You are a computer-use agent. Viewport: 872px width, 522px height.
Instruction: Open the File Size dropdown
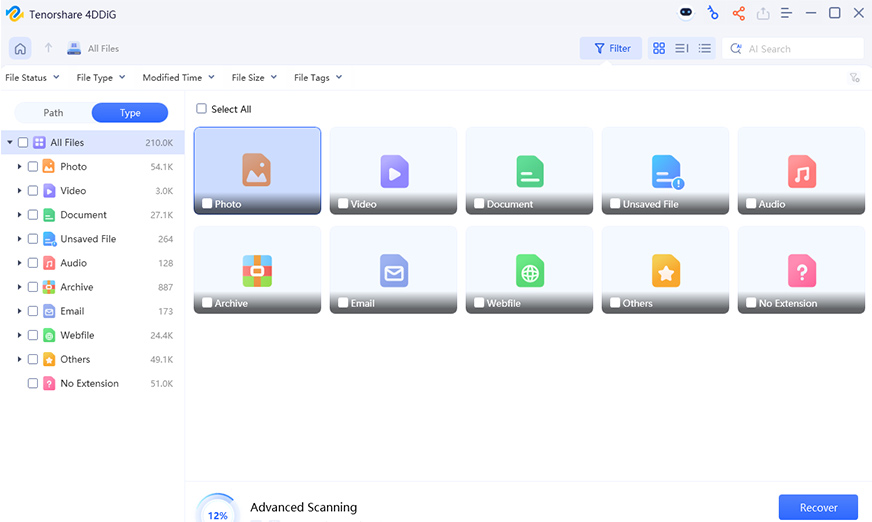[254, 77]
